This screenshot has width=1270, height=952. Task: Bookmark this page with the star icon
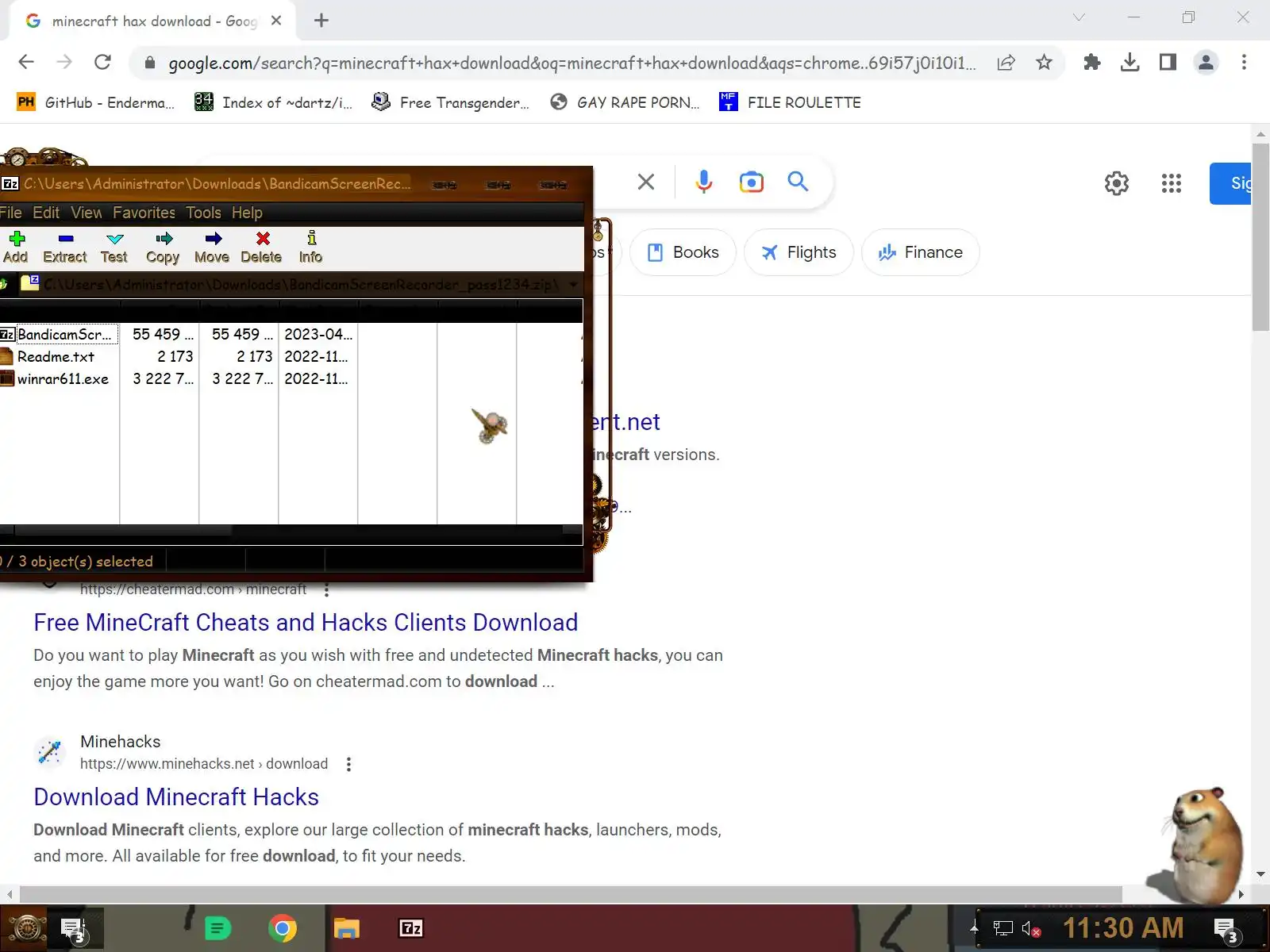[1044, 63]
